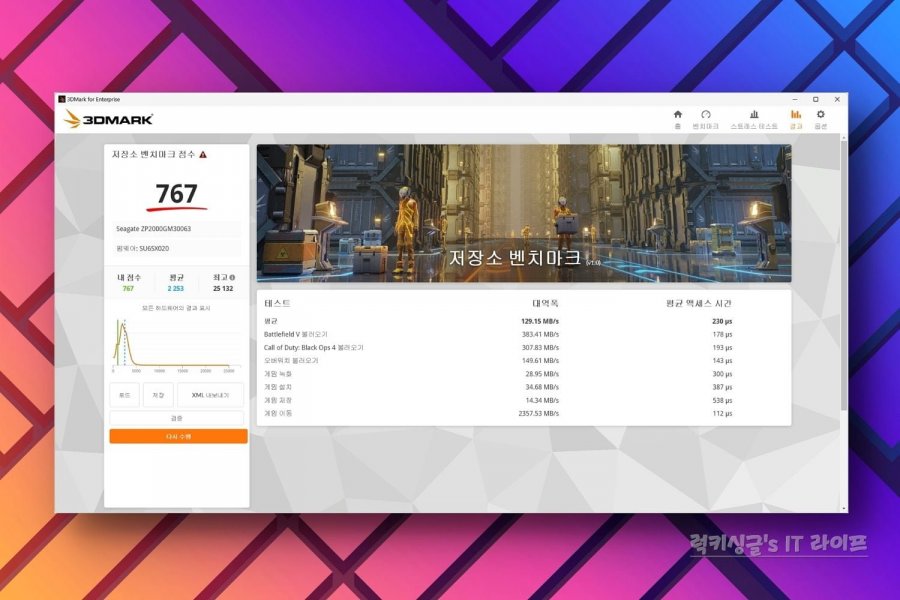The image size is (900, 600).
Task: Maximize the 3DMark window
Action: click(x=816, y=99)
